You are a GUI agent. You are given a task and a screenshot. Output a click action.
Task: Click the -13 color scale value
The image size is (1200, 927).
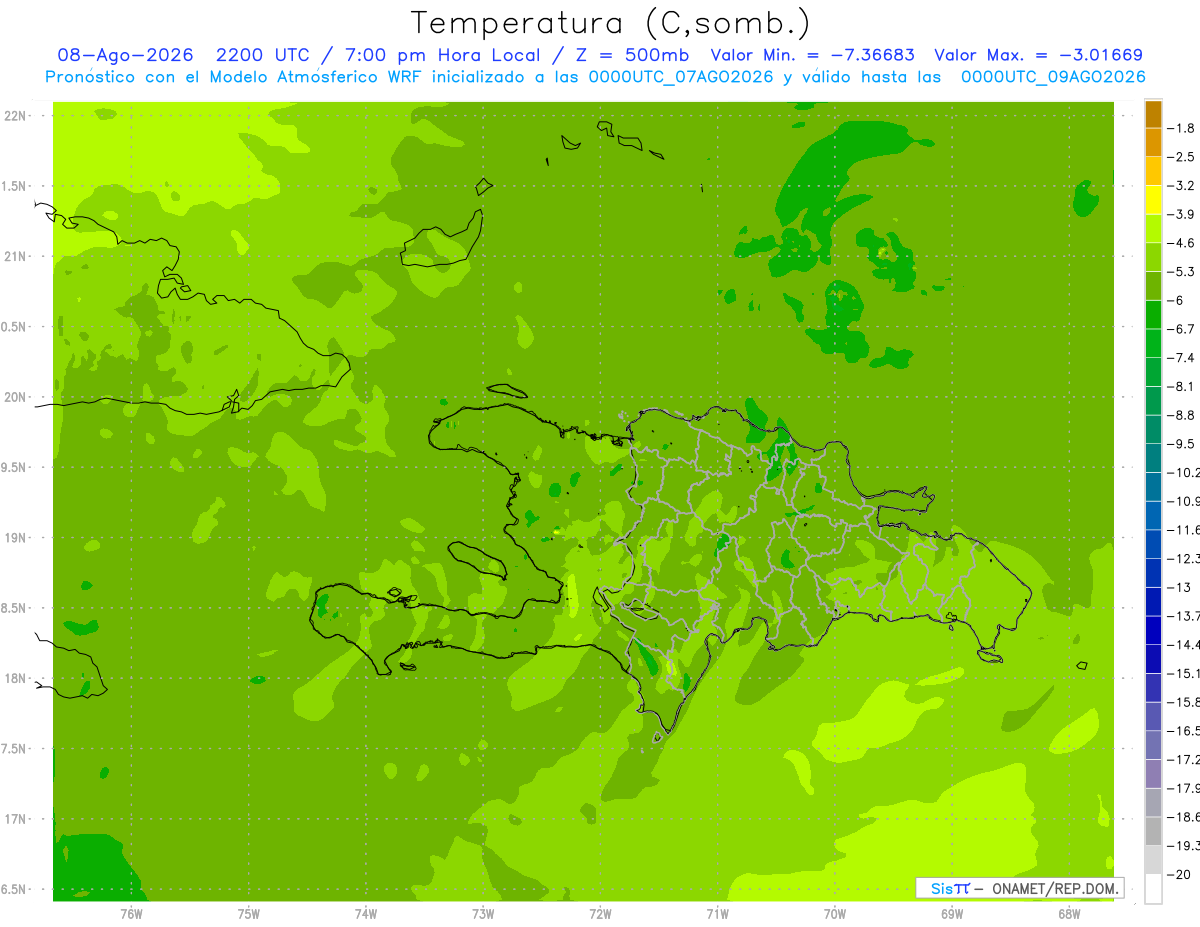1178,587
